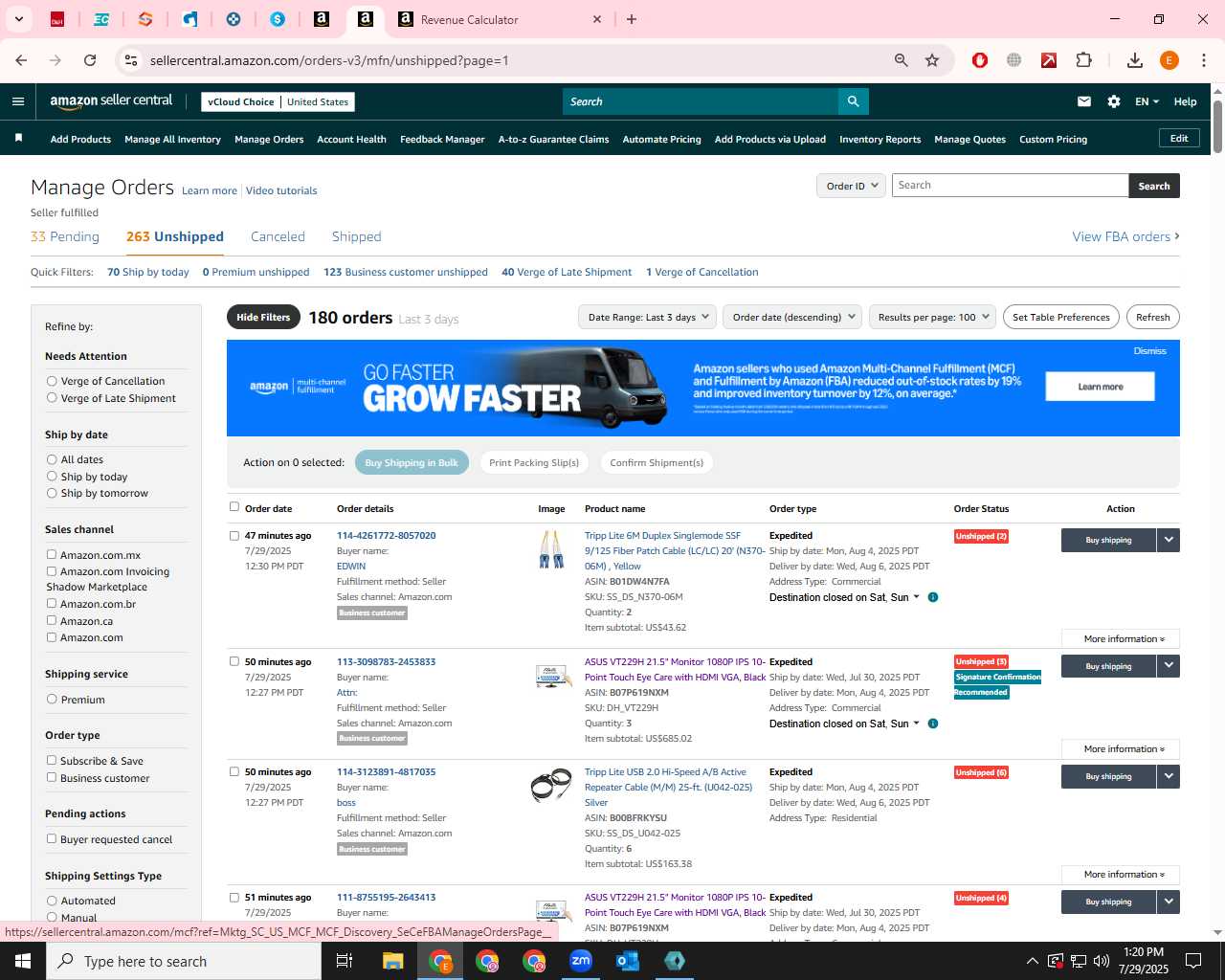The width and height of the screenshot is (1225, 980).
Task: Open the Order ID search type dropdown
Action: click(x=851, y=186)
